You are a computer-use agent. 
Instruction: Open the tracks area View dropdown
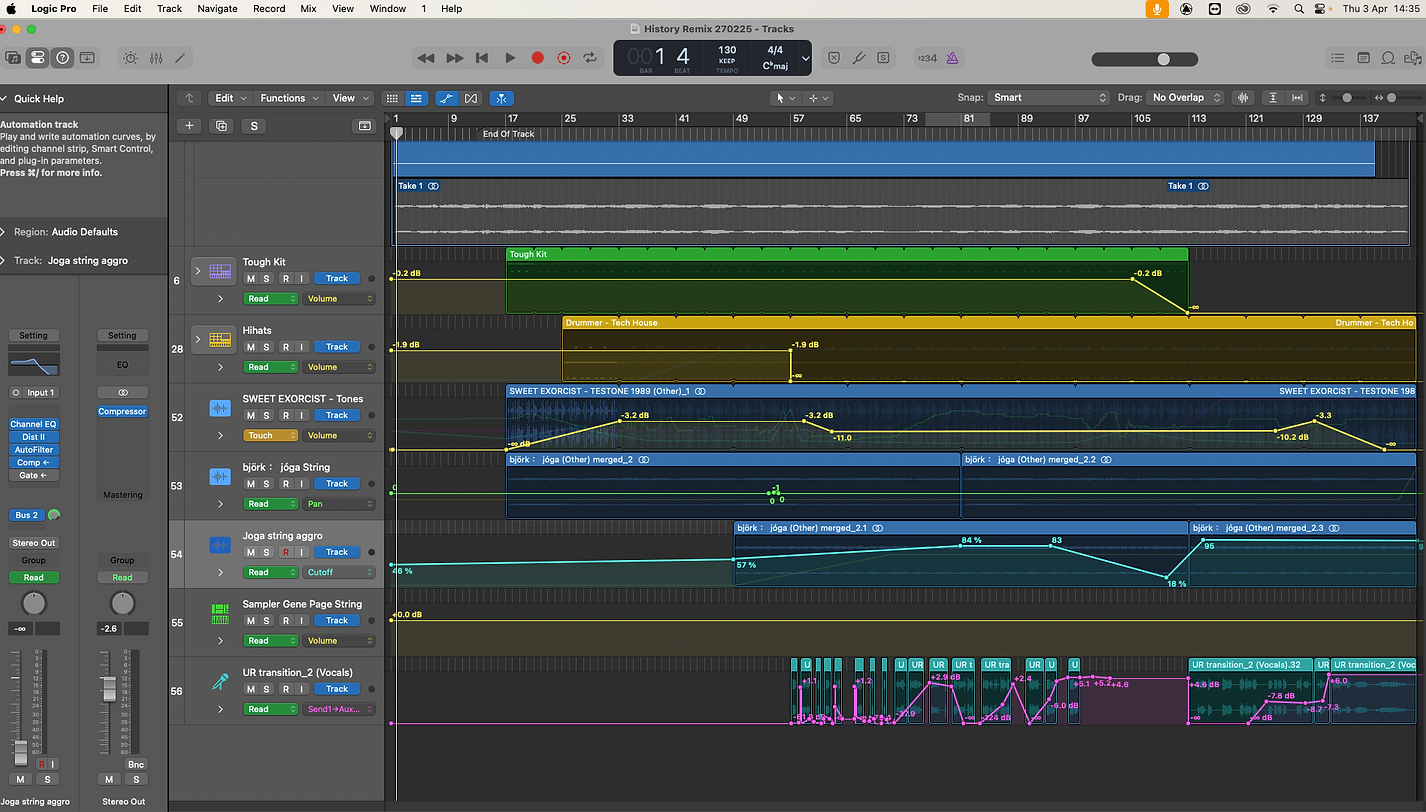(350, 98)
